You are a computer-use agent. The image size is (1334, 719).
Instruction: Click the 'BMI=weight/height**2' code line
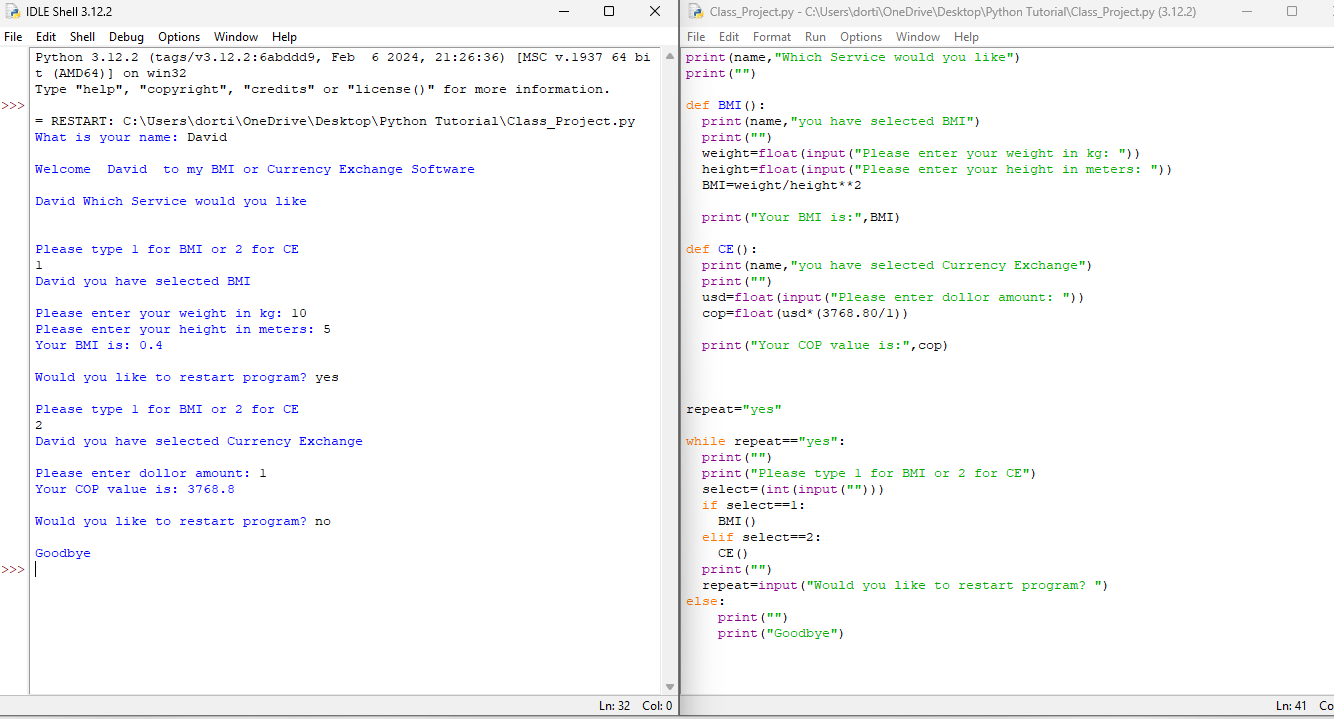point(782,185)
